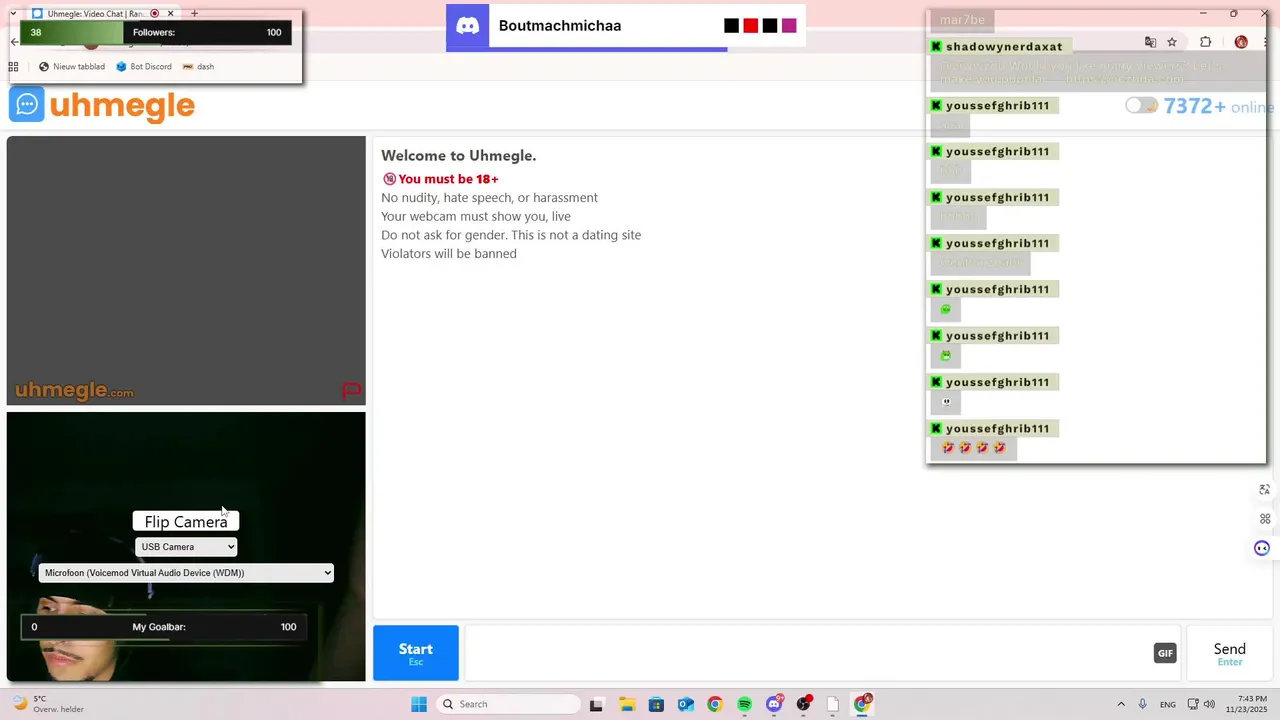This screenshot has height=720, width=1280.
Task: Click the shadowynerdaxat username in chat overlay
Action: click(x=1004, y=47)
